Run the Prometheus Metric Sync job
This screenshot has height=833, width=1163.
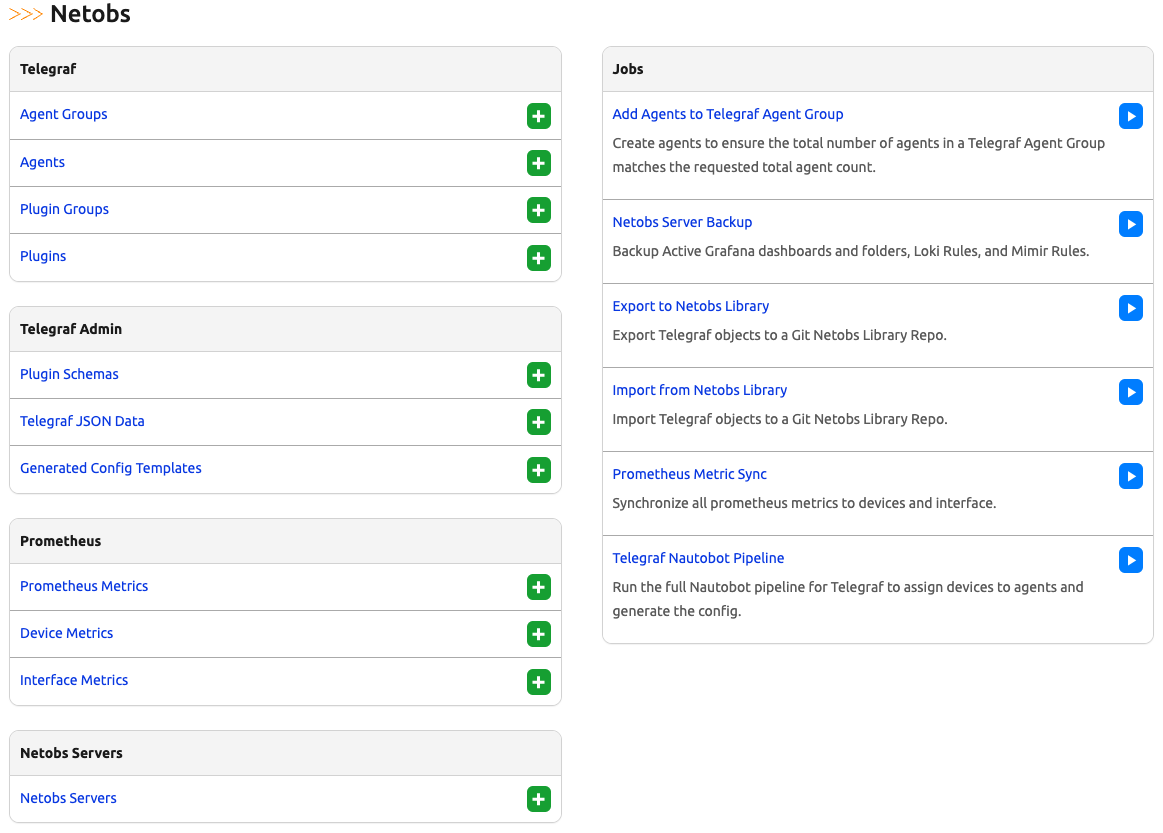pyautogui.click(x=1130, y=476)
